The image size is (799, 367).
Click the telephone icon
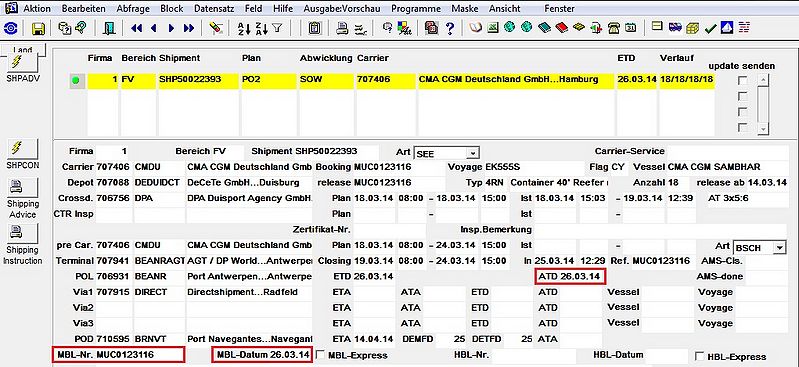tap(614, 28)
